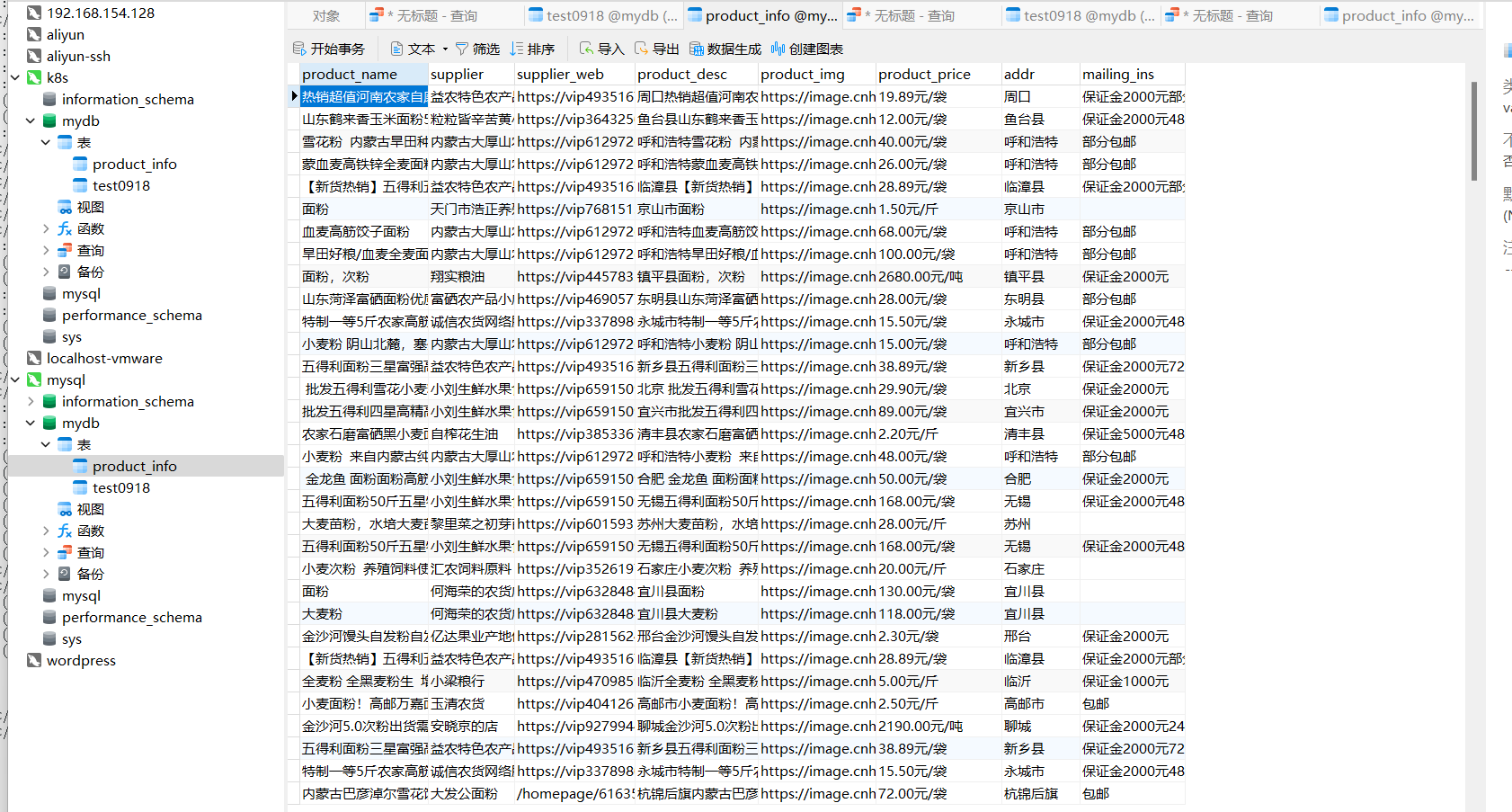Select the highlighted product_info table icon
Viewport: 1512px width, 812px height.
point(80,466)
